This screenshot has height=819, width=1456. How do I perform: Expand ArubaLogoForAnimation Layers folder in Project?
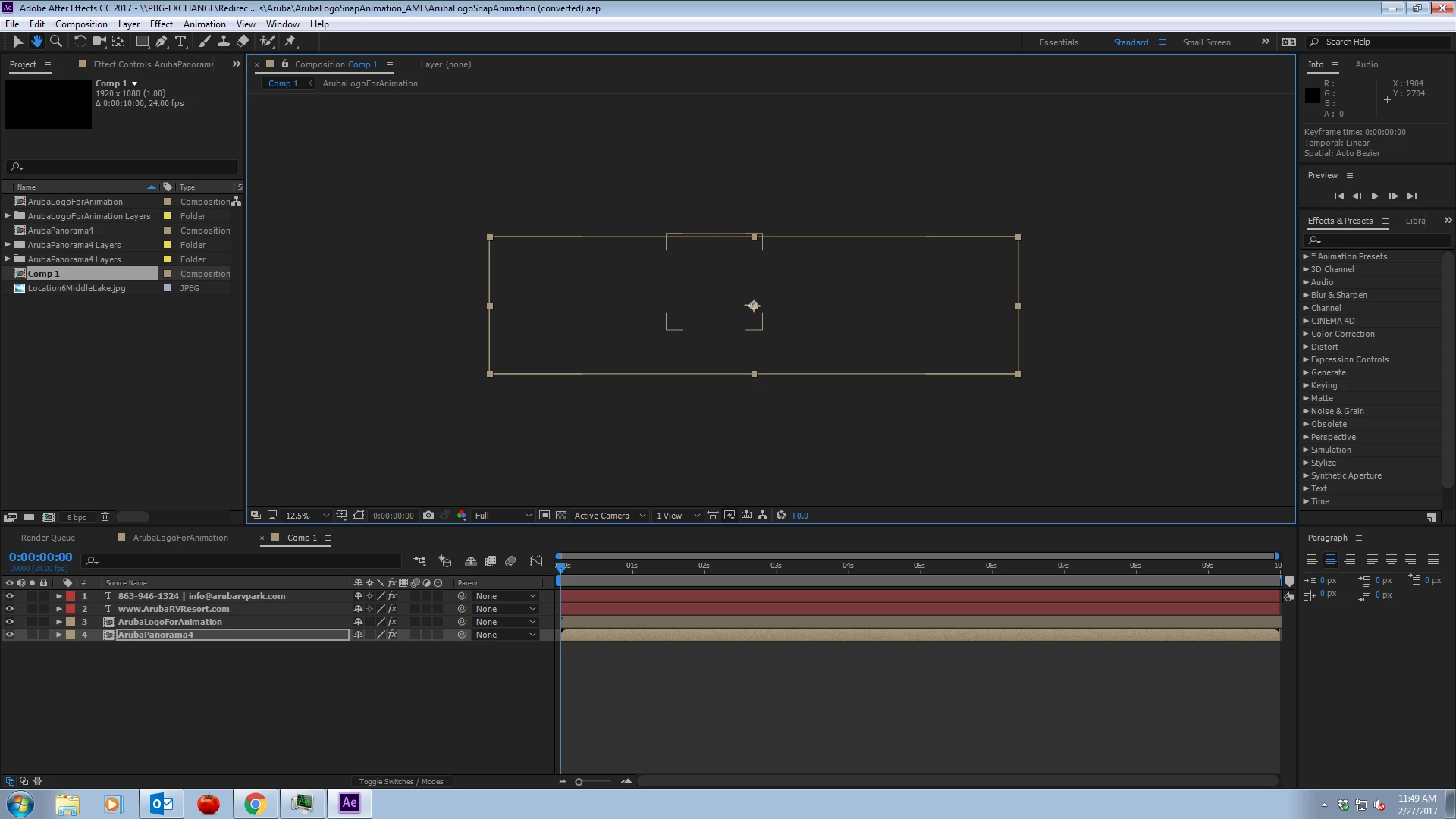[x=8, y=216]
